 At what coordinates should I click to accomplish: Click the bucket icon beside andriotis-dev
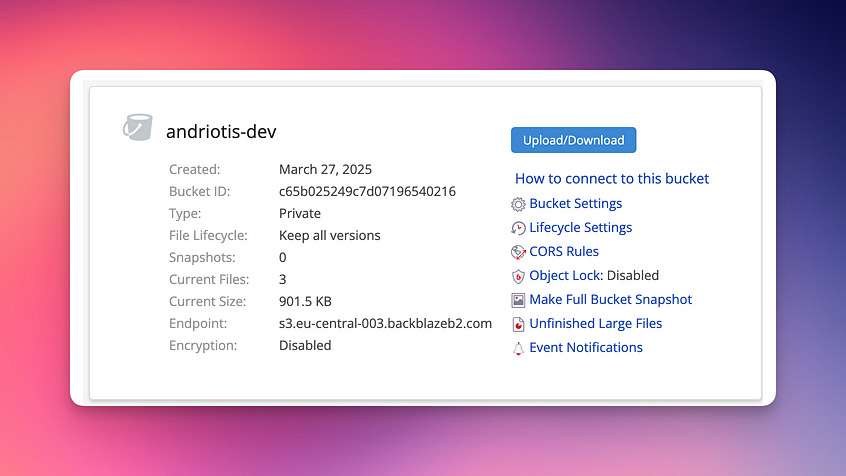138,127
